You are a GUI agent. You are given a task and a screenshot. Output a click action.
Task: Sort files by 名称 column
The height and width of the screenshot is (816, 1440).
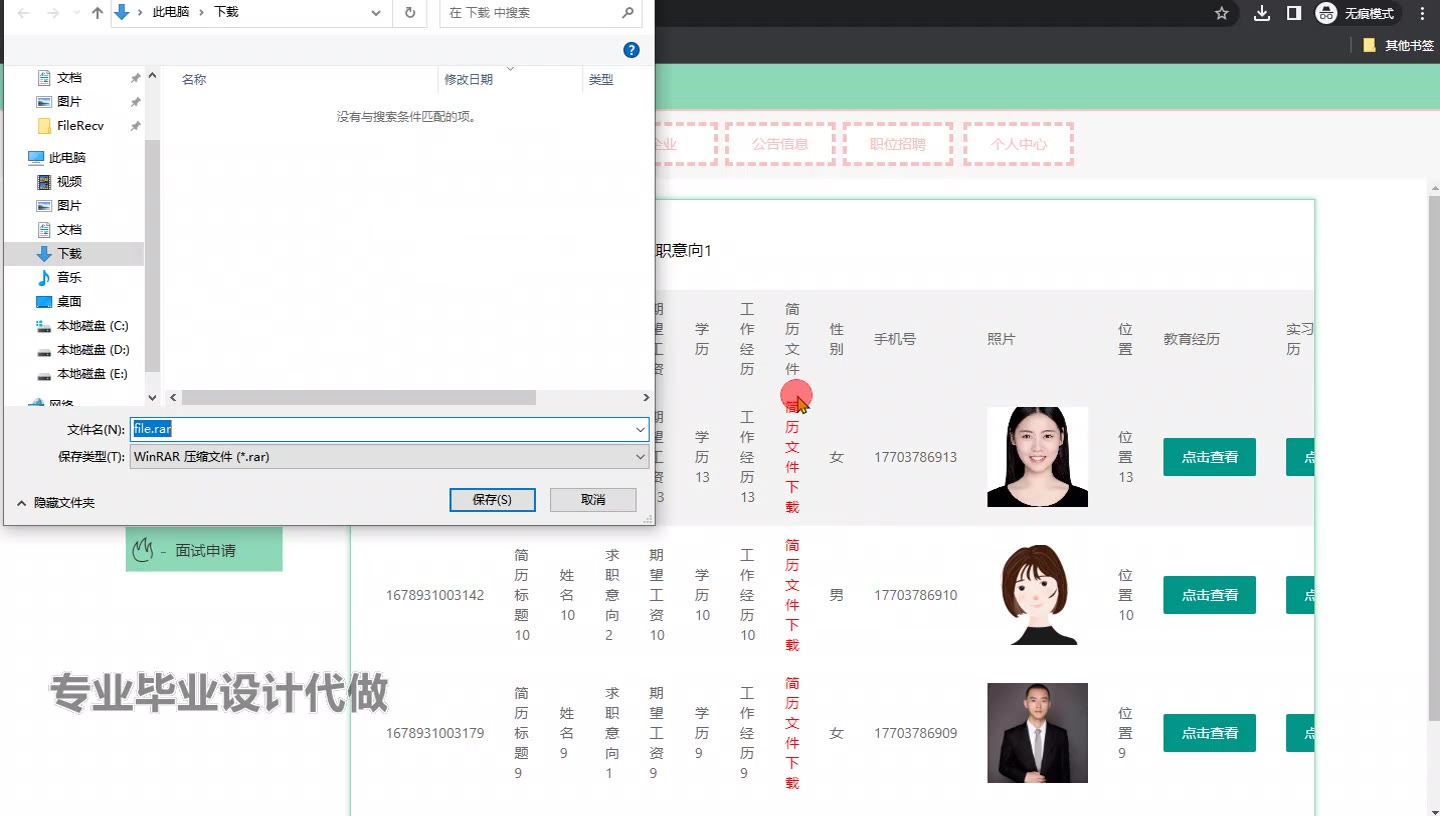click(194, 80)
